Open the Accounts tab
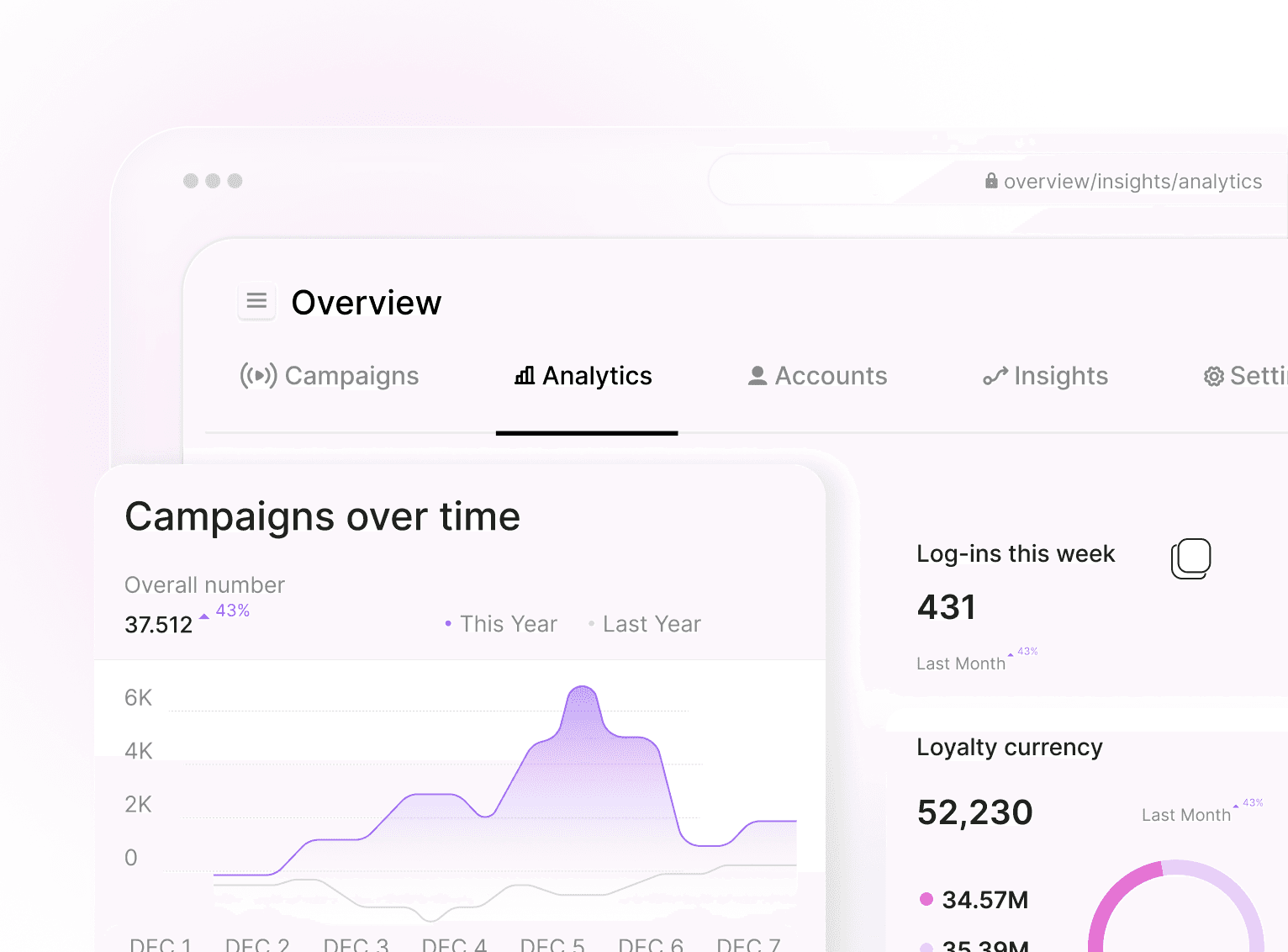1288x952 pixels. click(817, 376)
